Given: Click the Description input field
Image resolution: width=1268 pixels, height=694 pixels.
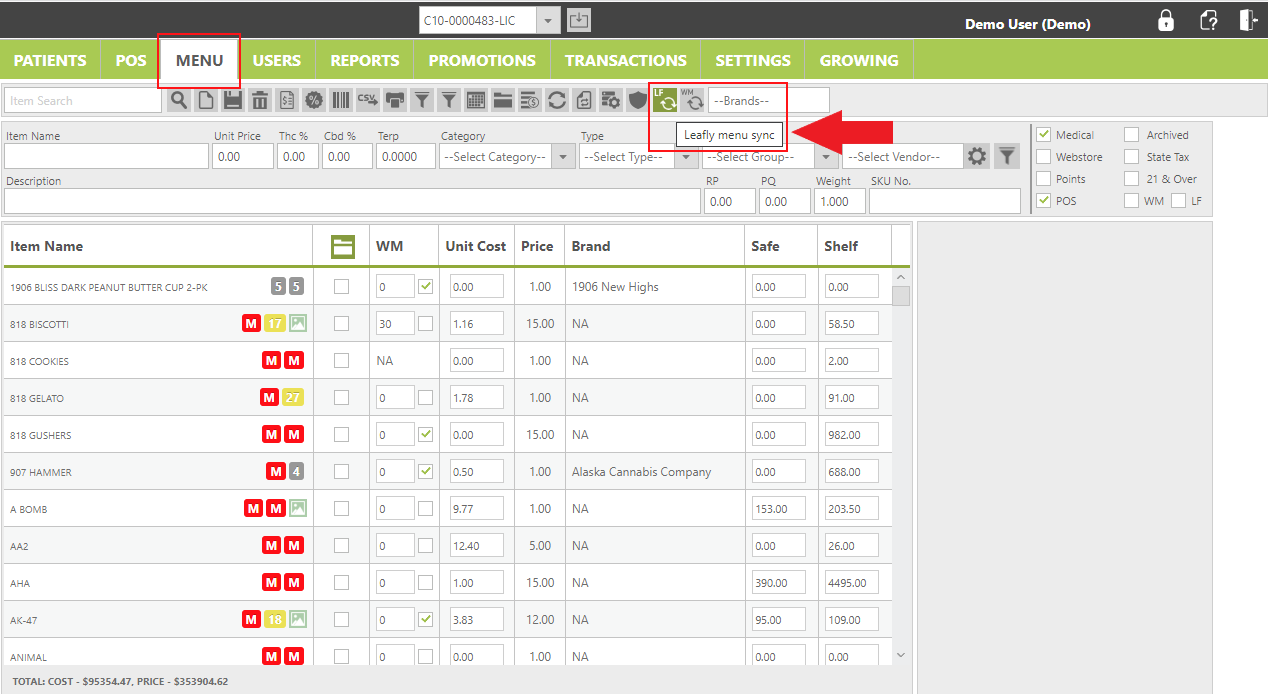Looking at the screenshot, I should point(352,201).
